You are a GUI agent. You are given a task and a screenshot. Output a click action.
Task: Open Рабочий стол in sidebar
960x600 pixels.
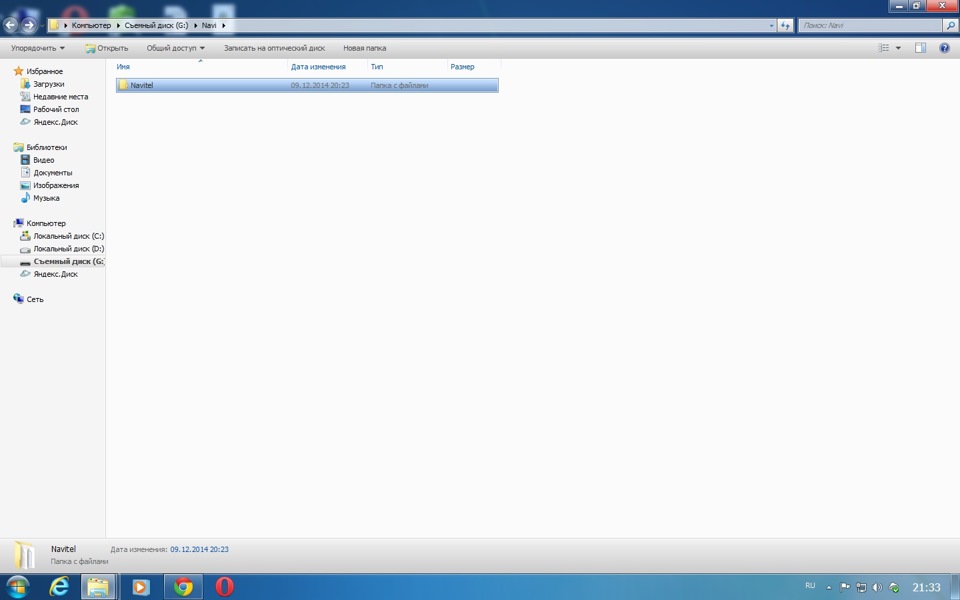tap(56, 109)
